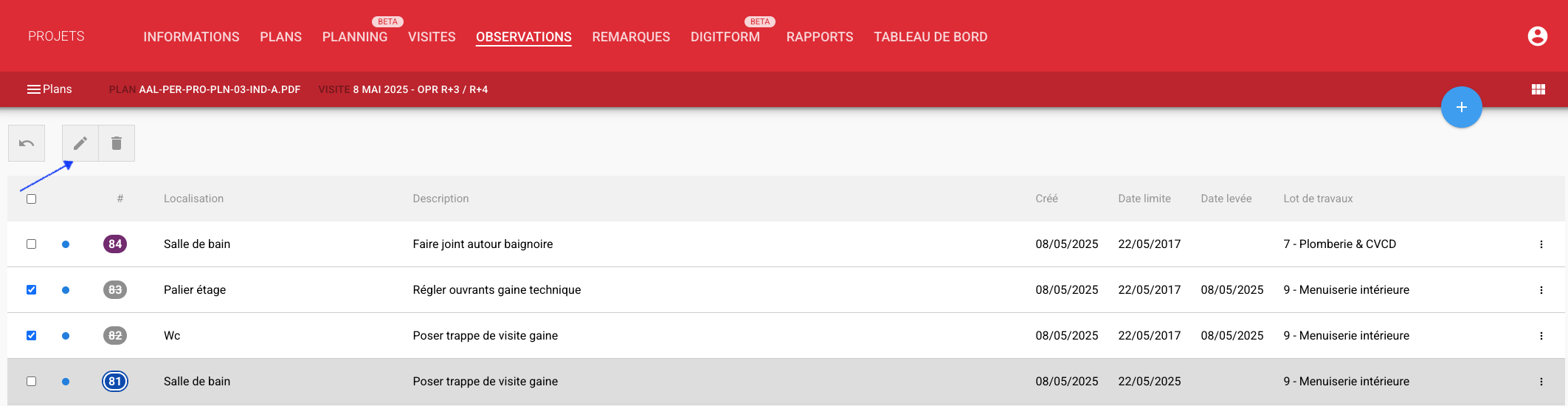Uncheck the Palier étage row checkbox
This screenshot has width=1568, height=406.
point(31,290)
